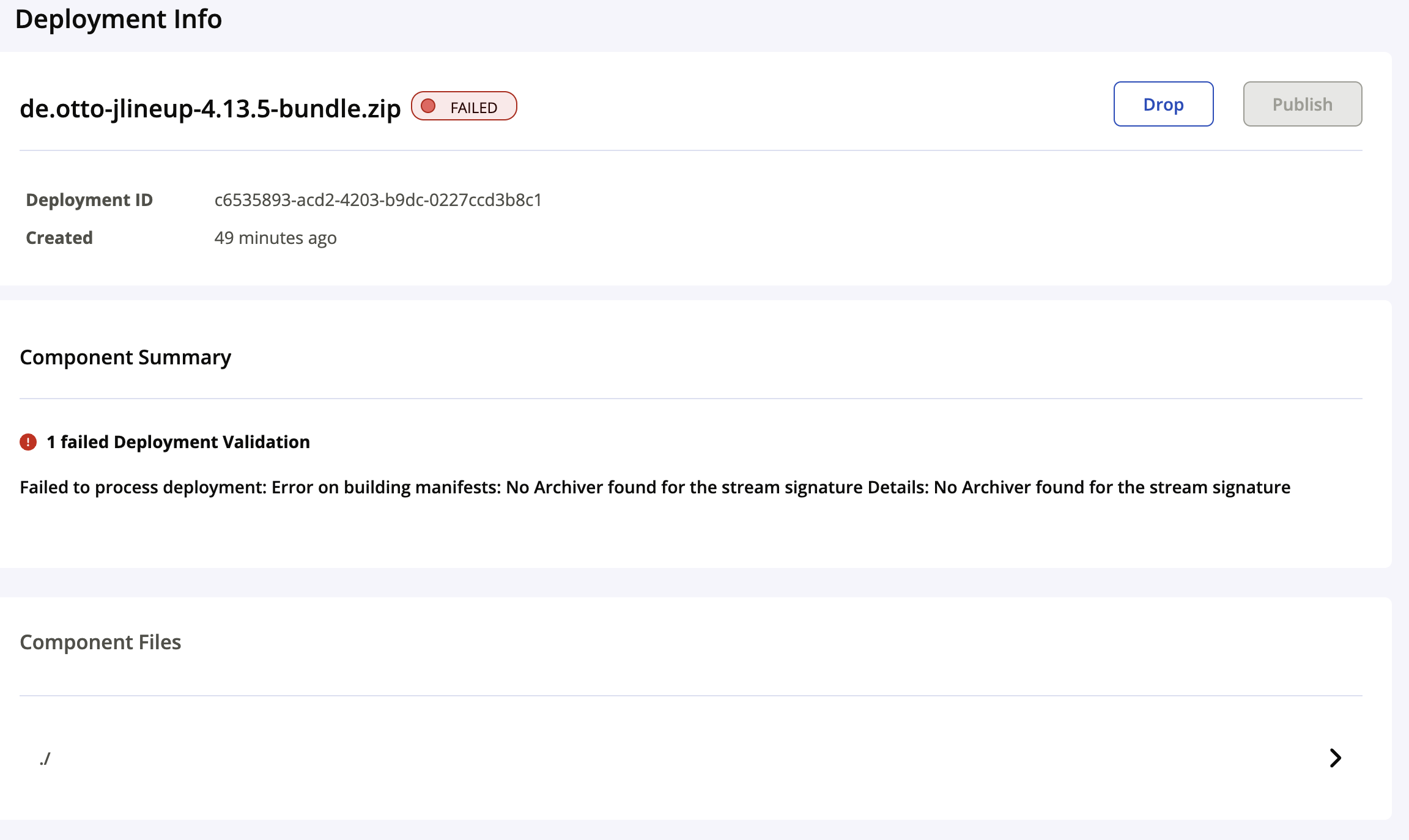
Task: Select the deployment ID c6535893-acd2-4203-b9dc-0227ccd3b8c1
Action: click(378, 200)
